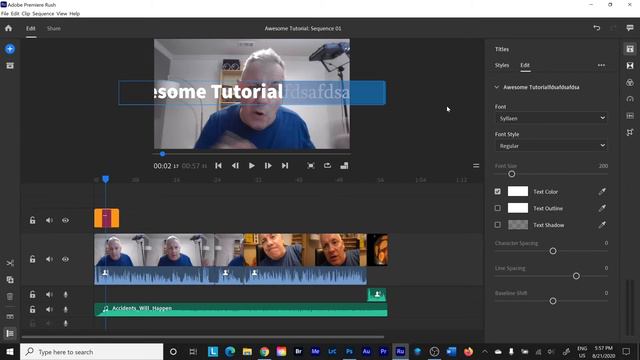The height and width of the screenshot is (360, 640).
Task: Open the Font dropdown showing Sylfaen
Action: (x=551, y=118)
